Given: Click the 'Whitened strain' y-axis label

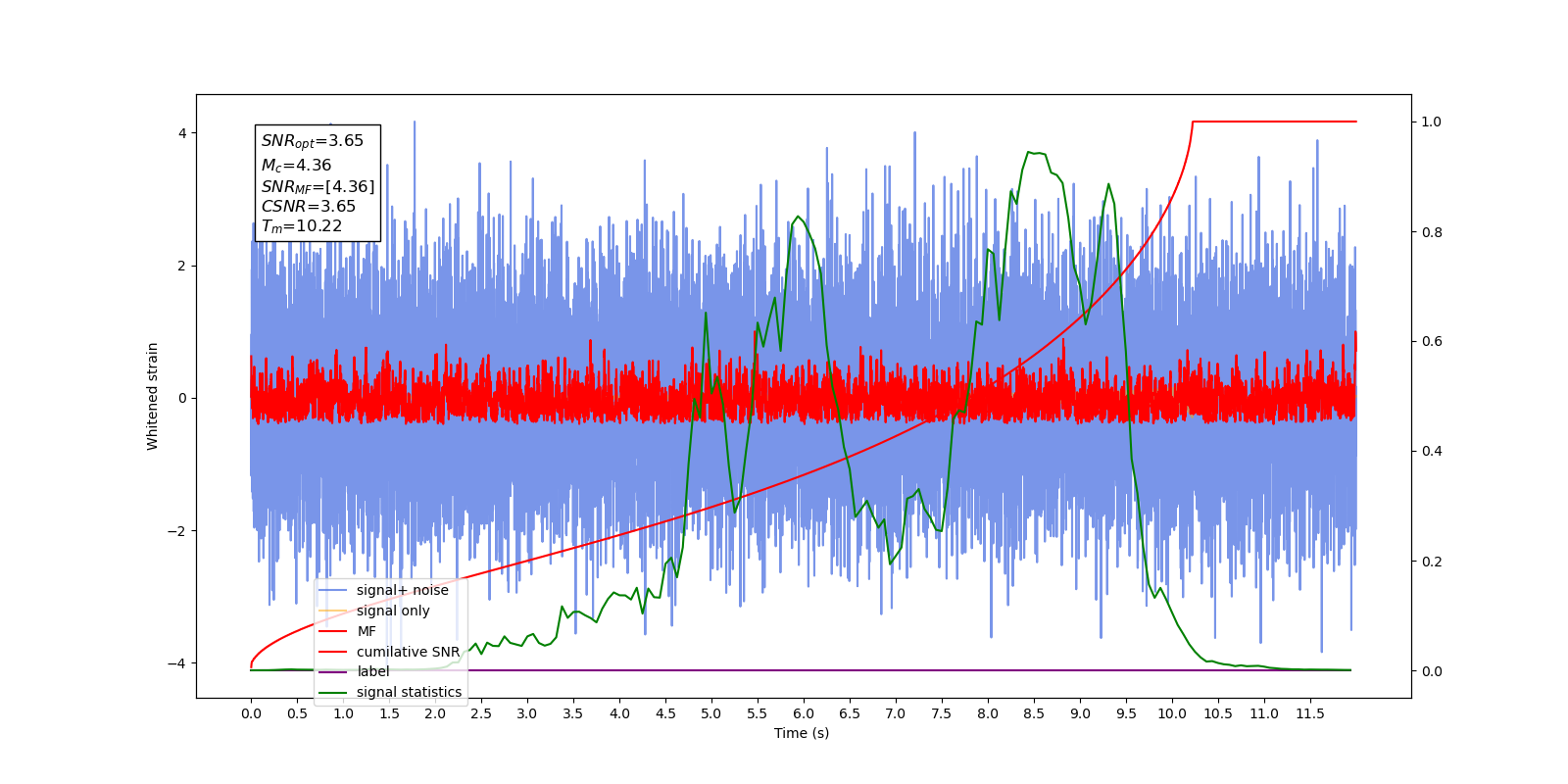Looking at the screenshot, I should pos(153,396).
